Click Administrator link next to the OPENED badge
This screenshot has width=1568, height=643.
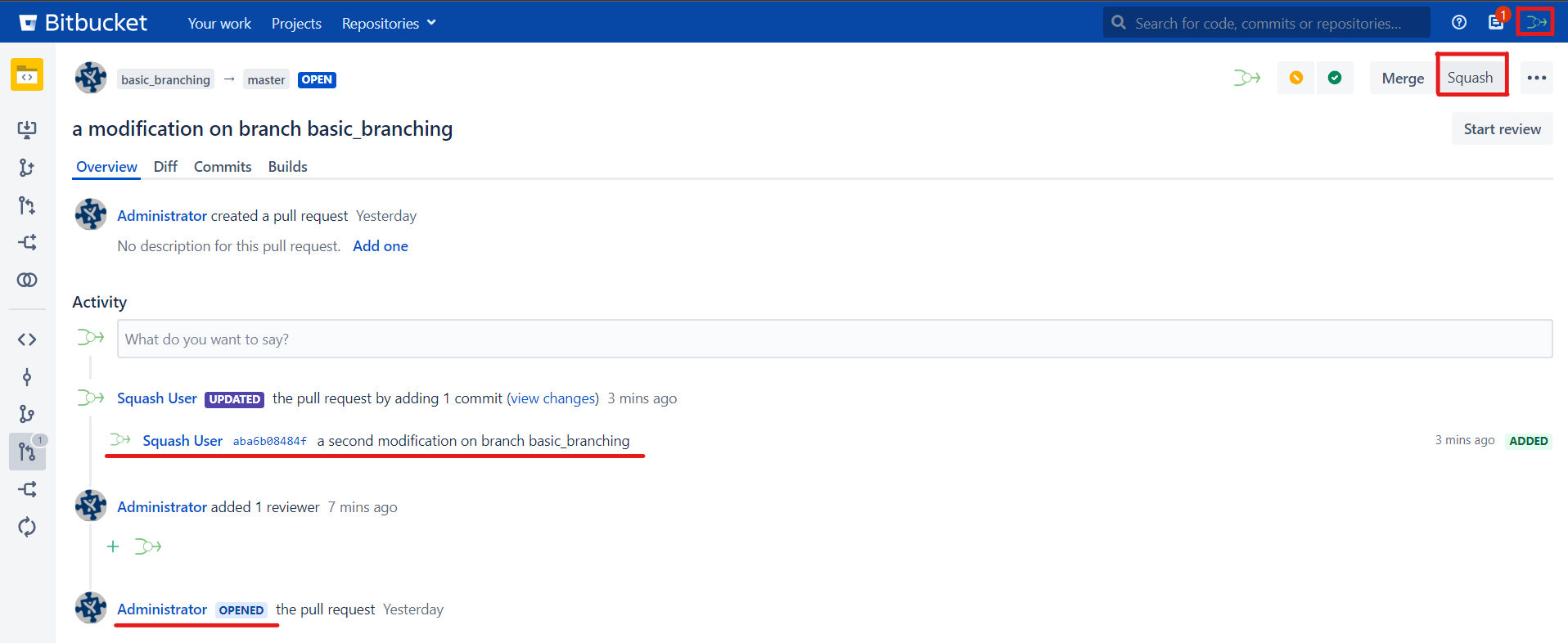click(162, 609)
